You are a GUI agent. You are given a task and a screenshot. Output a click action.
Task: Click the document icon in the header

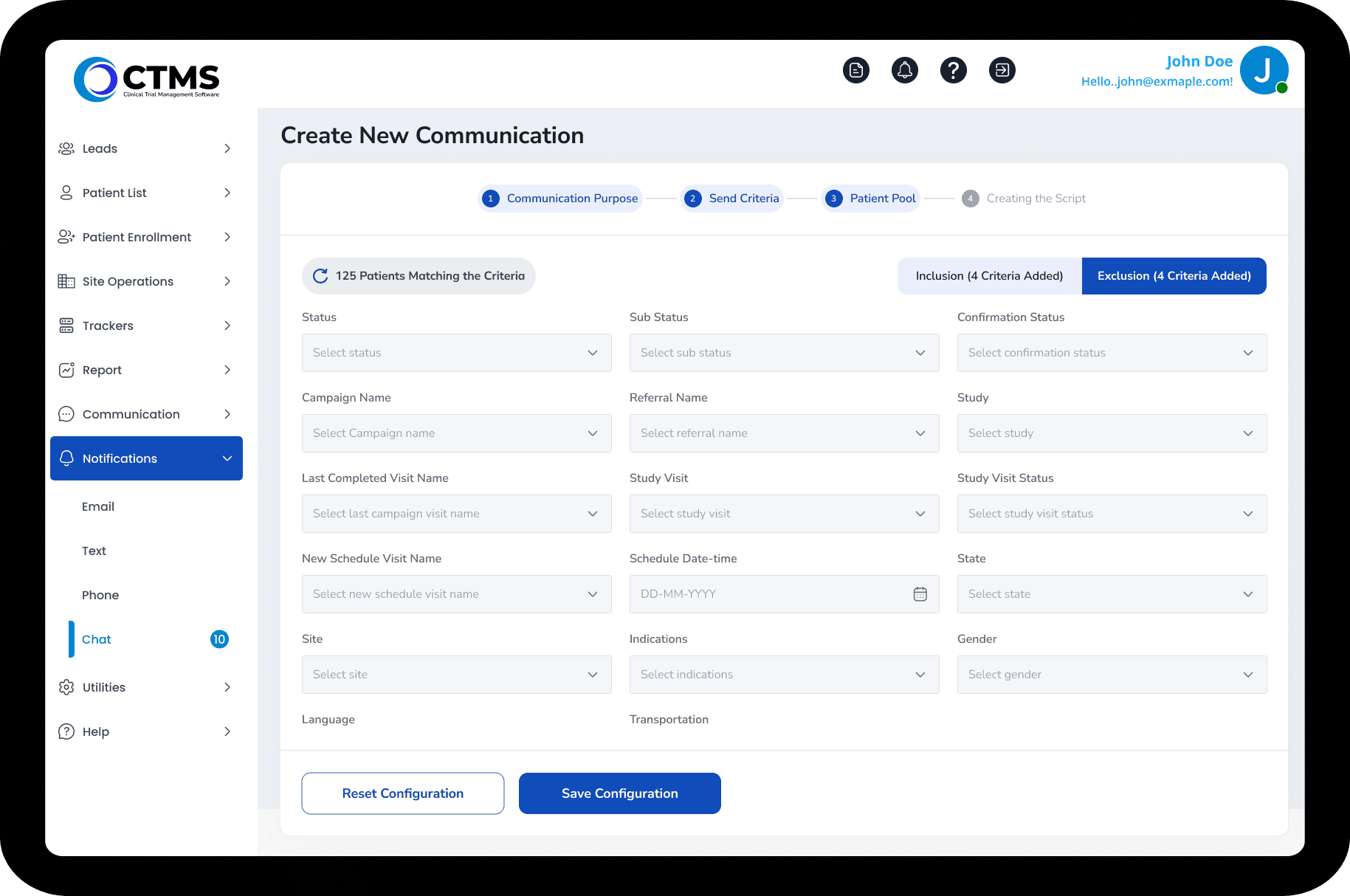coord(856,70)
